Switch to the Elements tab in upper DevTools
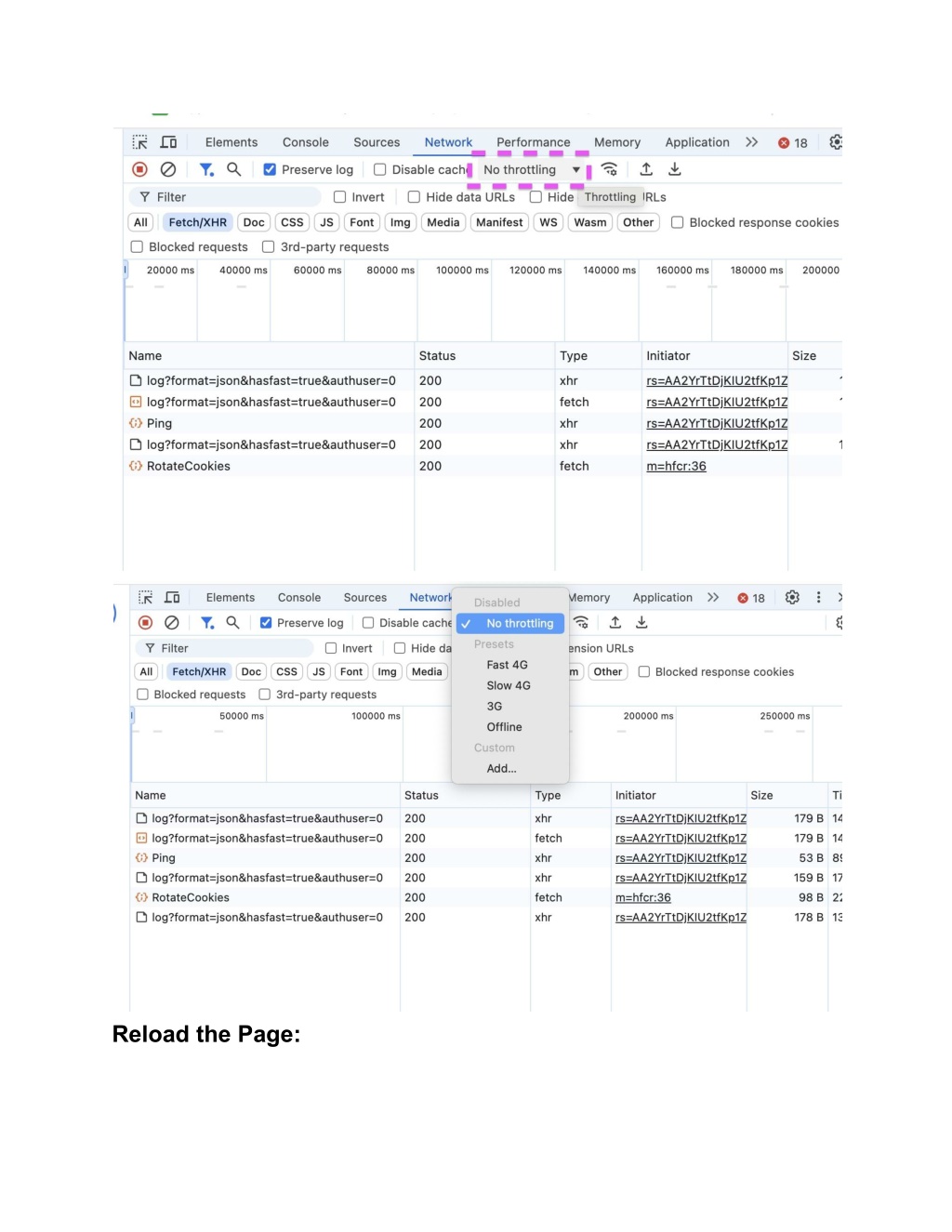Viewport: 952px width, 1232px height. pyautogui.click(x=231, y=142)
